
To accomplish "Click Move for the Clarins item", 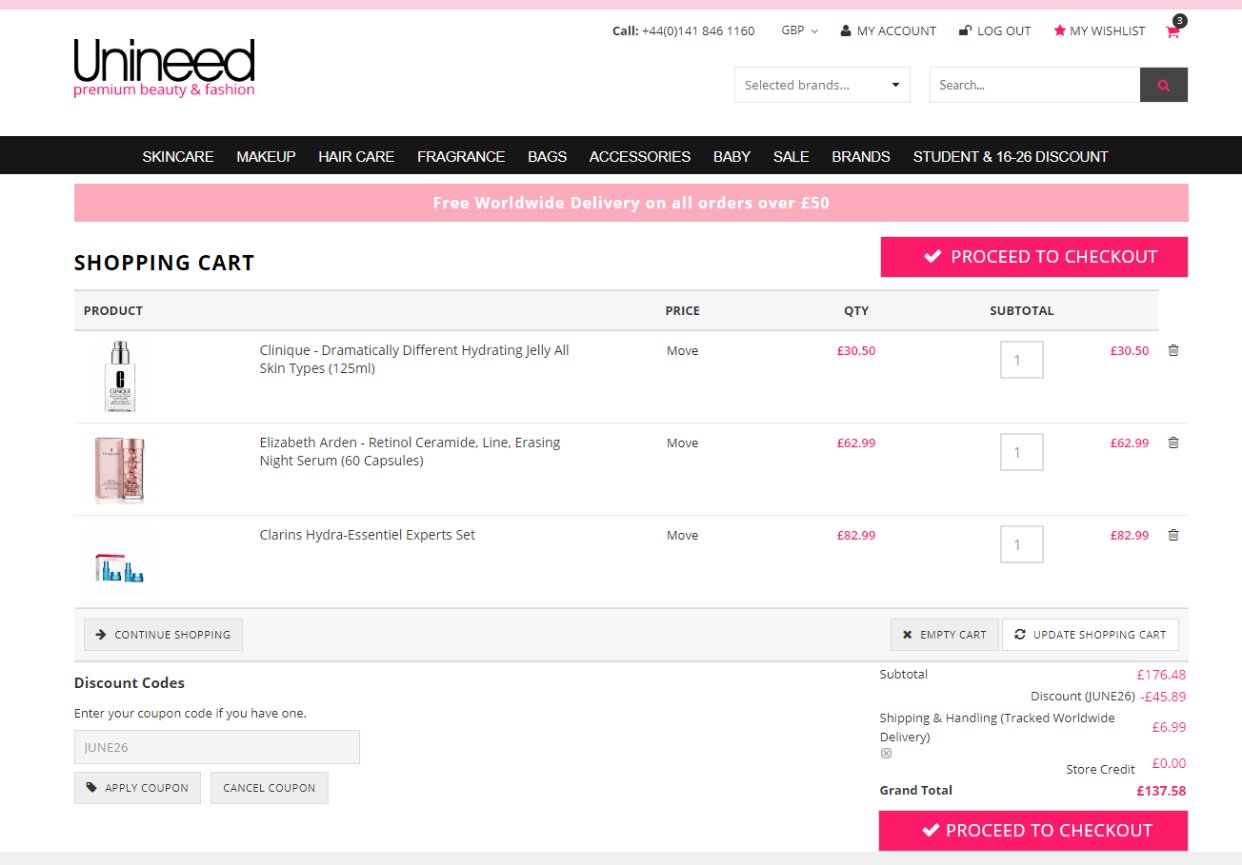I will coord(682,535).
